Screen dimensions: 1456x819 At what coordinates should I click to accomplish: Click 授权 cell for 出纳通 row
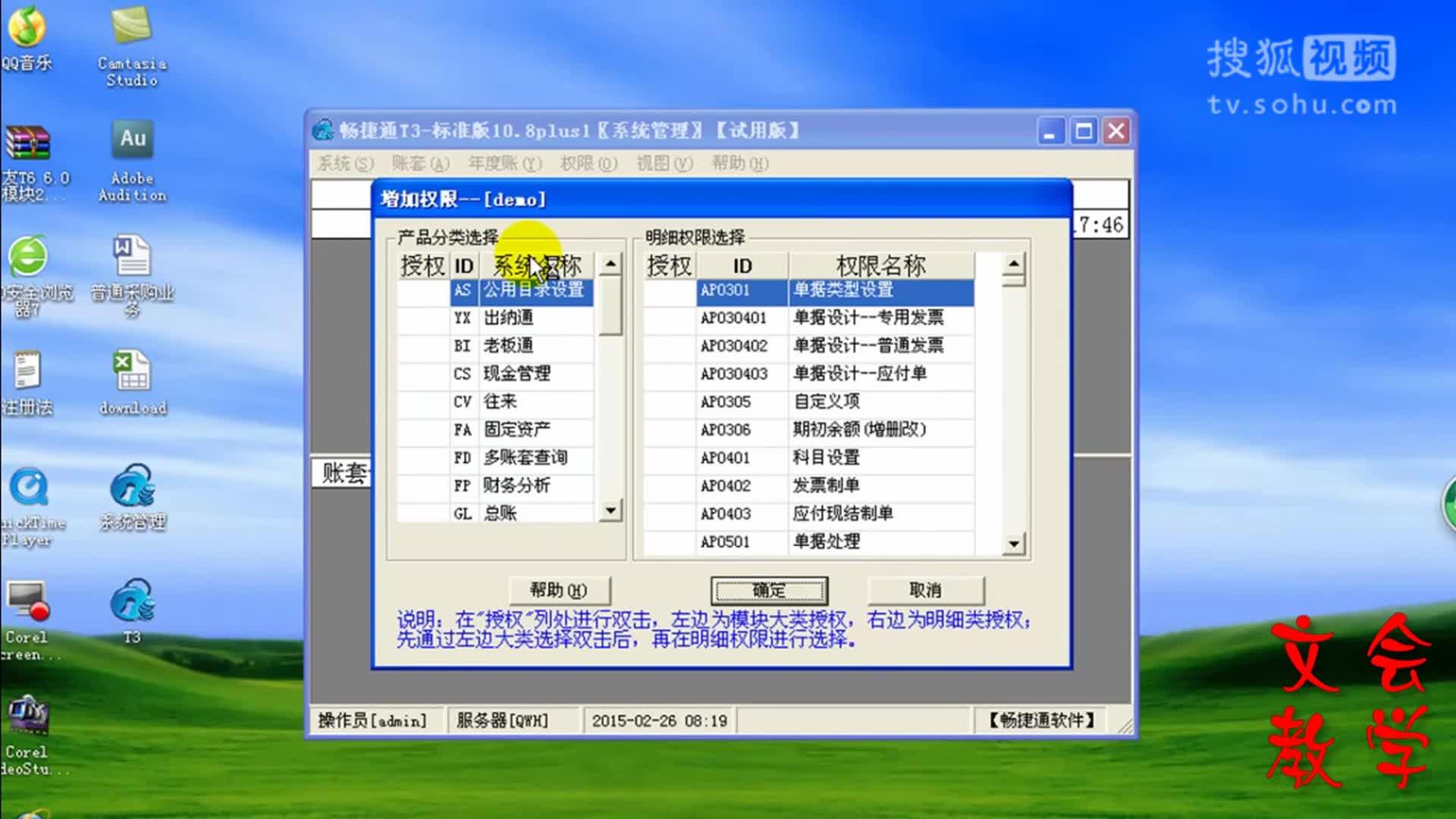[x=423, y=318]
